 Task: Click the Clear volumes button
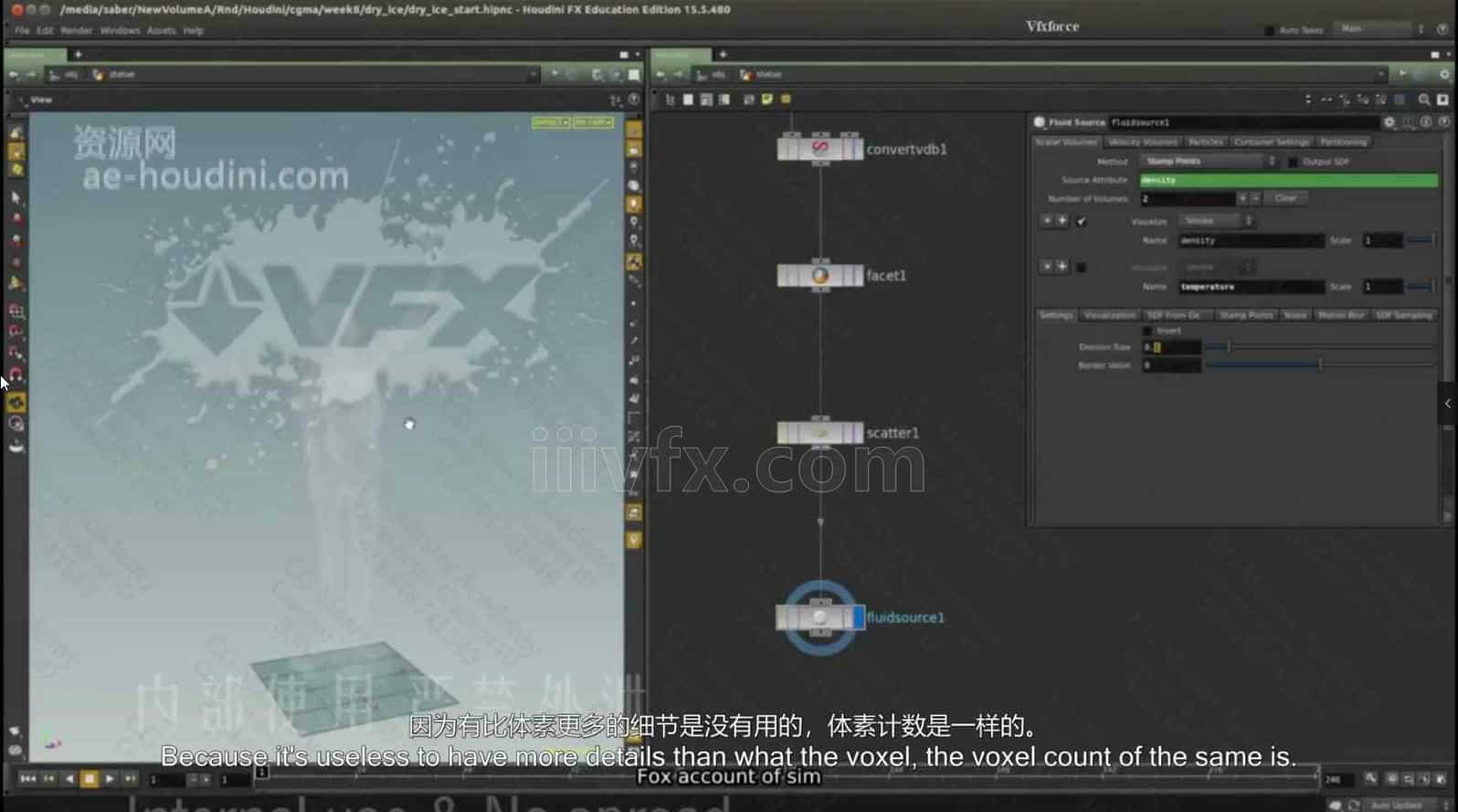pyautogui.click(x=1285, y=198)
